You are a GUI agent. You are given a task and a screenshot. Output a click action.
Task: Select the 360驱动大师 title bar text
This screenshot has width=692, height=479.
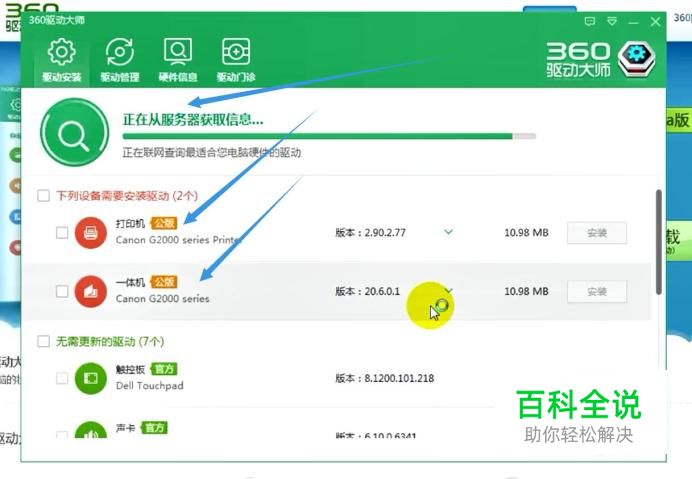click(x=57, y=20)
